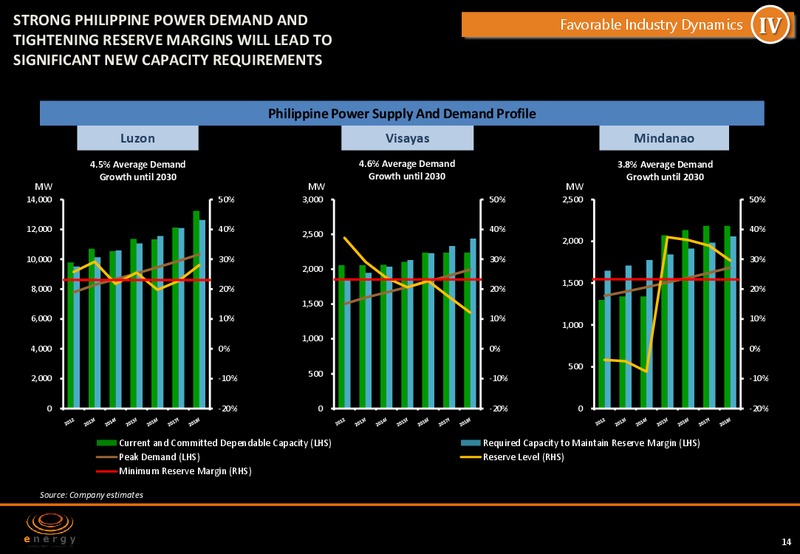Click the 12,000 axis value on Luzon chart

[39, 230]
